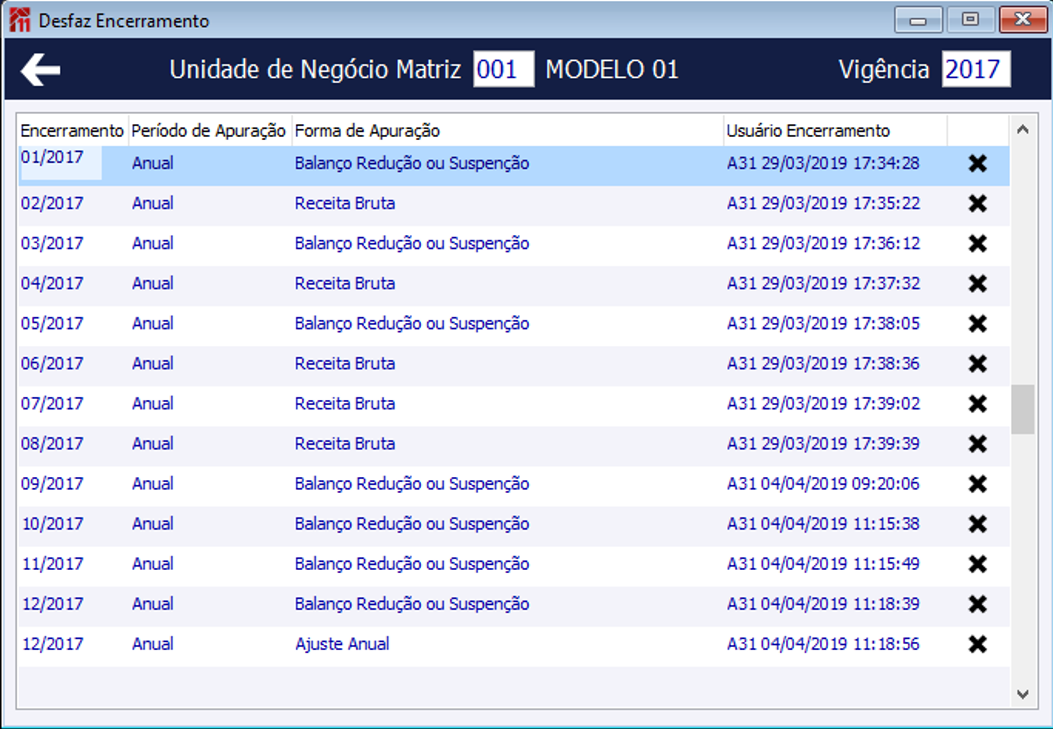Undo closing at 17:39:02 for 07/2017

coord(977,403)
